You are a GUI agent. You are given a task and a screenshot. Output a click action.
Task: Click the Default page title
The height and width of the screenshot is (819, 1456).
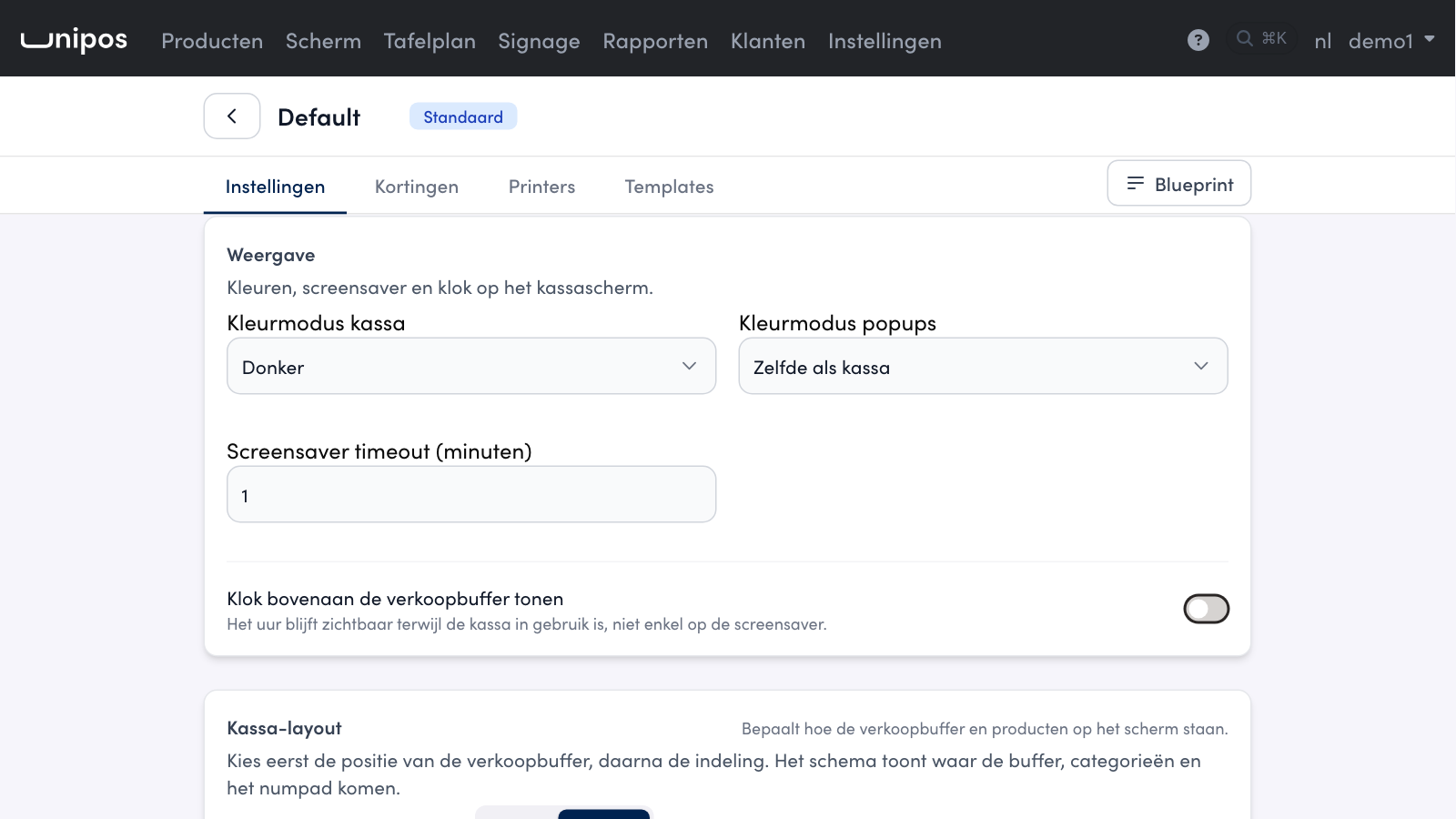[319, 117]
